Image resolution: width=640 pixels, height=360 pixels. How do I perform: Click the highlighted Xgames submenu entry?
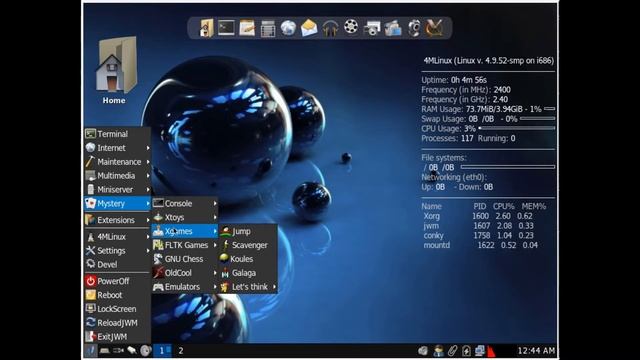pos(185,231)
